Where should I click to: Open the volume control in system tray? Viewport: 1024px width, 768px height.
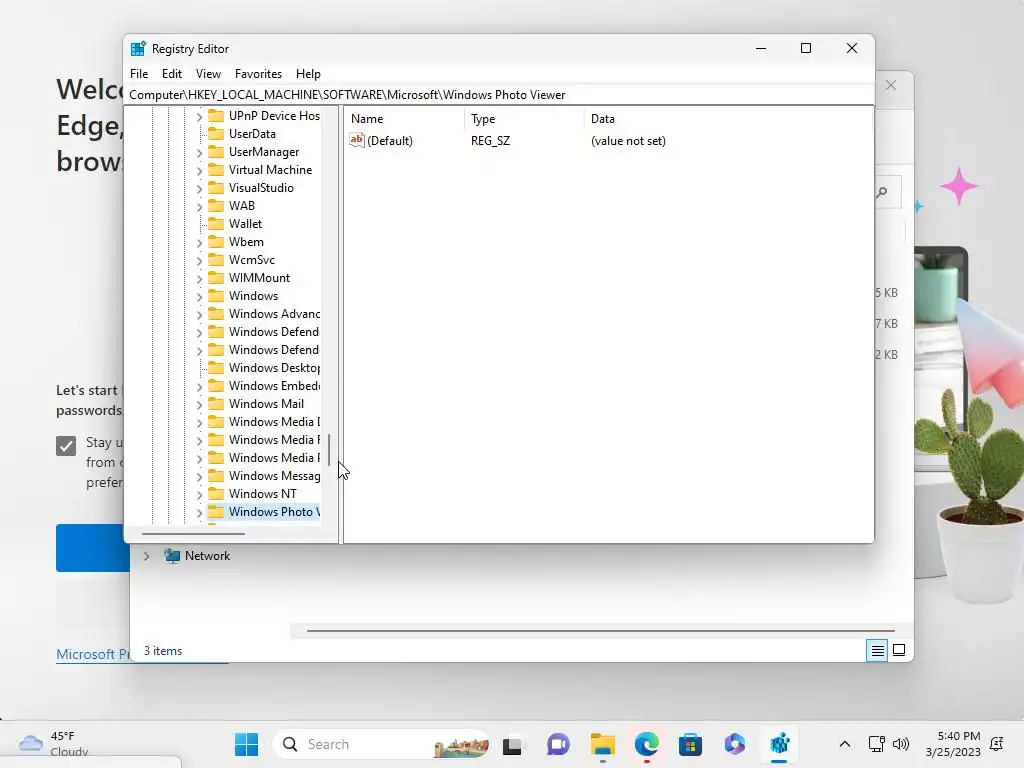[x=901, y=744]
